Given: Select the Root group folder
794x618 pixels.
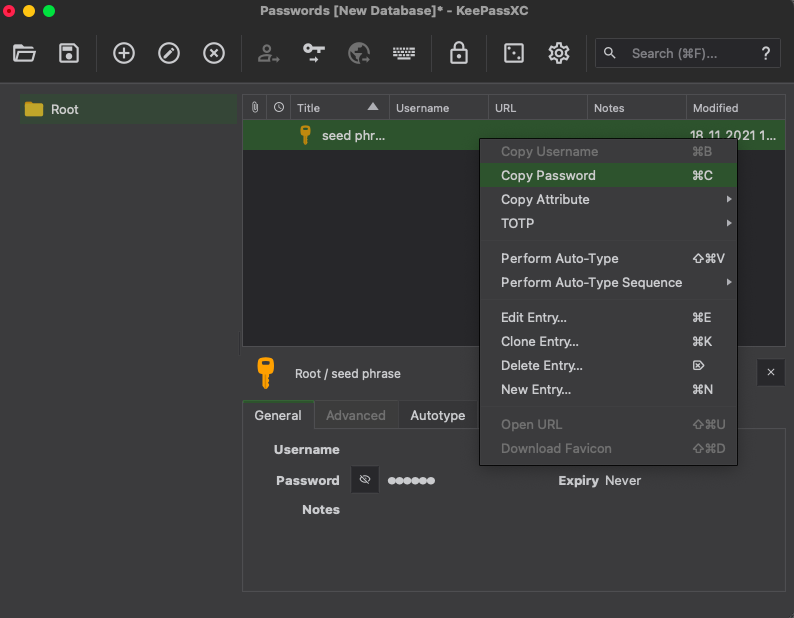Looking at the screenshot, I should 64,109.
